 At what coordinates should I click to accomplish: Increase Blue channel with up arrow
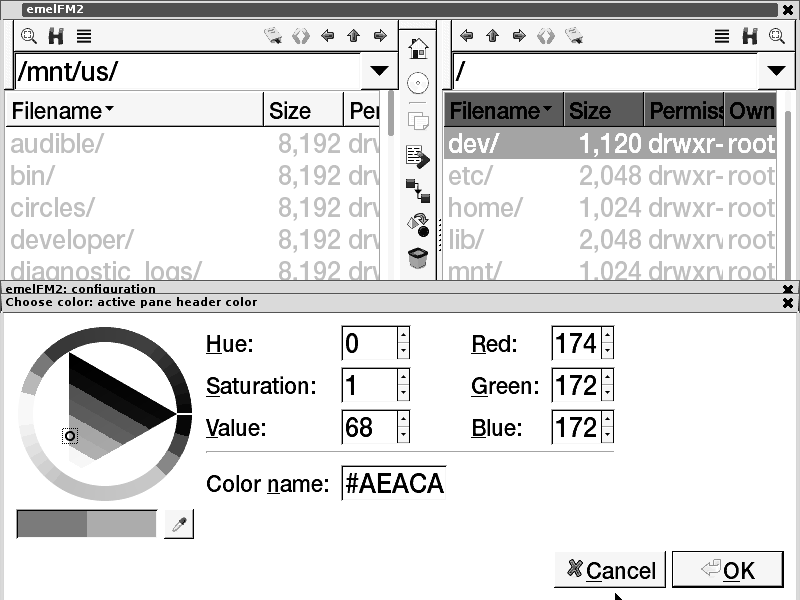click(x=607, y=419)
